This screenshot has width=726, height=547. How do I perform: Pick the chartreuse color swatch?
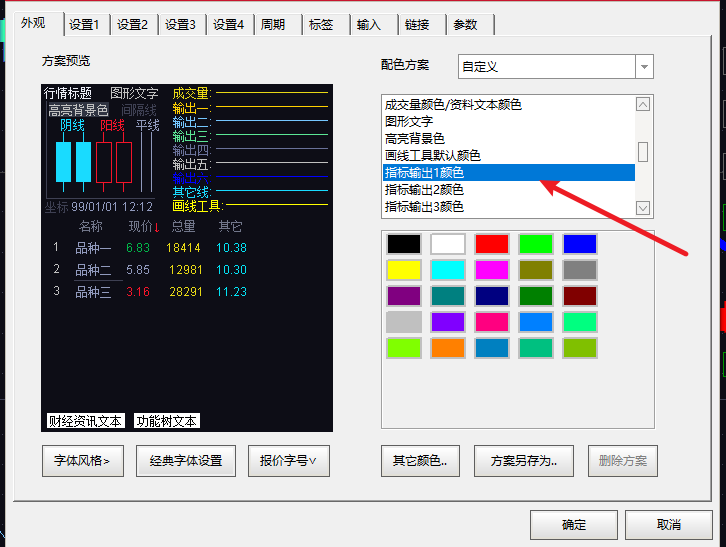pos(404,348)
